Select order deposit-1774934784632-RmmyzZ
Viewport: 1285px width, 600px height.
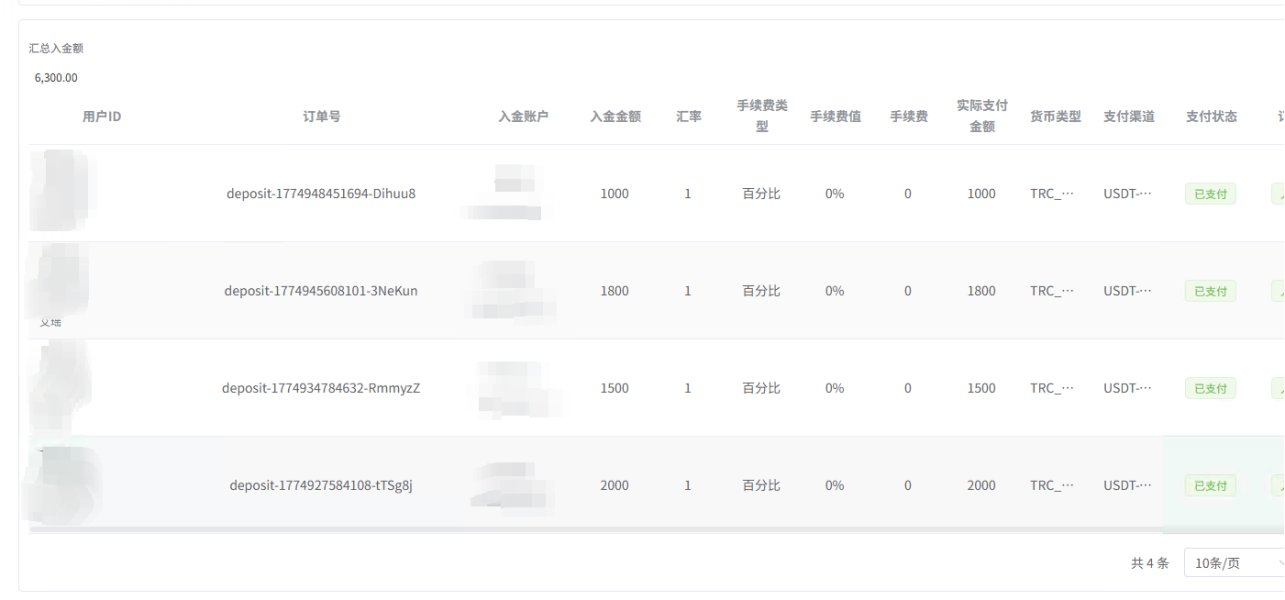321,388
